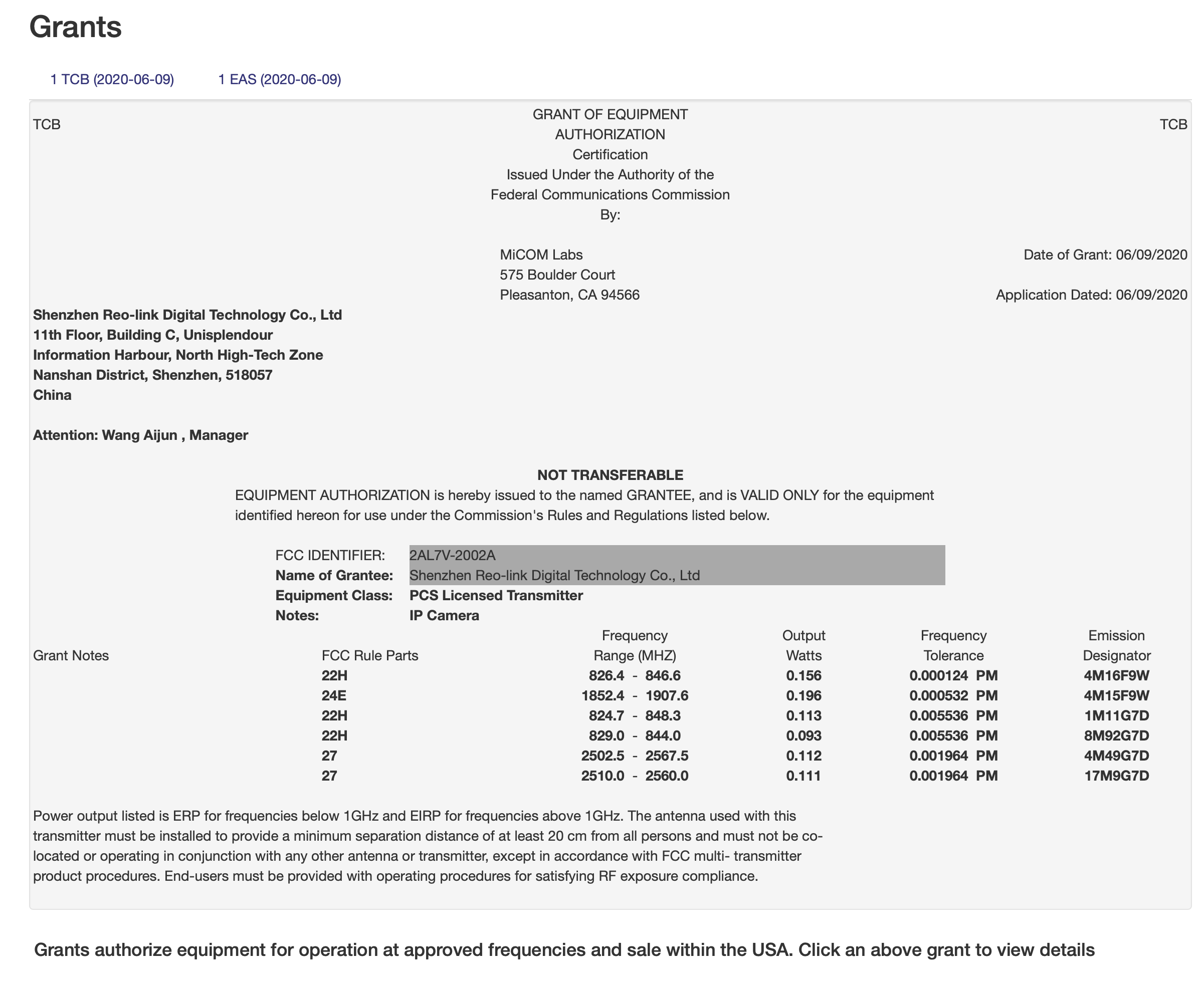Click the Grant Notes column header
This screenshot has width=1204, height=985.
(71, 655)
